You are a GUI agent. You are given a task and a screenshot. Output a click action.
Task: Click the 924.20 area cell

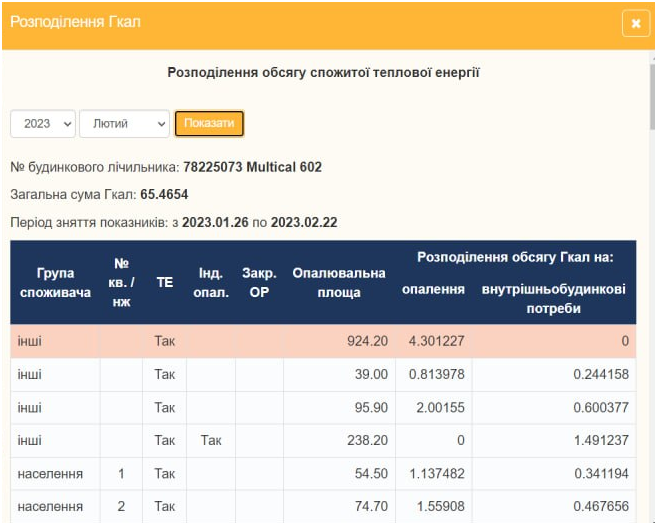(366, 342)
